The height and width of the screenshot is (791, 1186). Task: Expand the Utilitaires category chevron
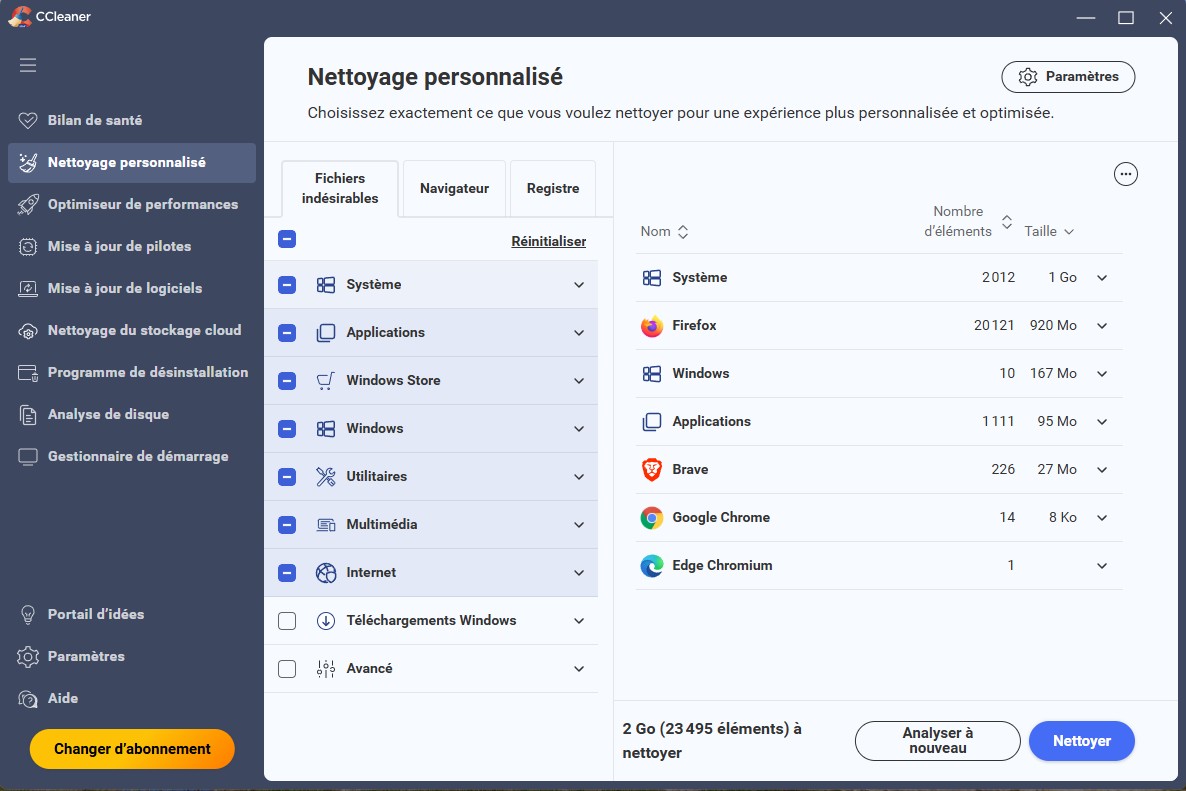[579, 477]
